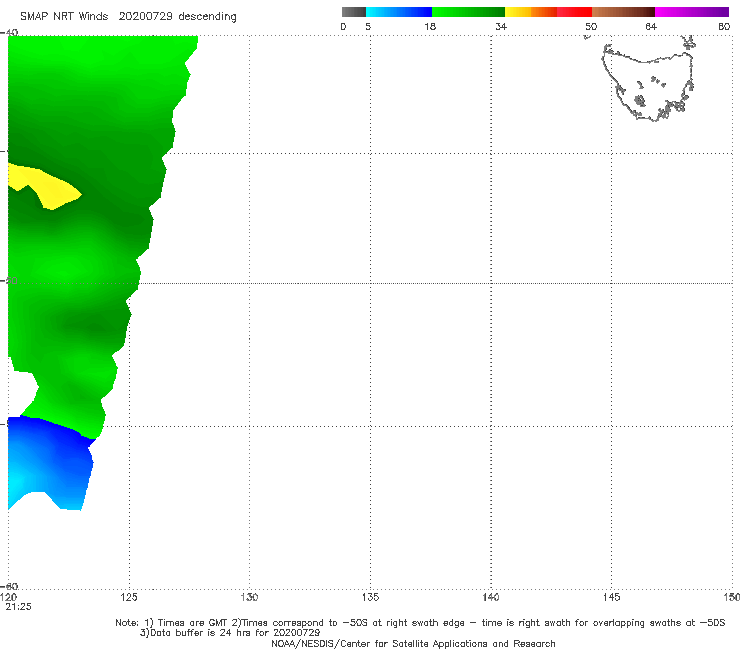Screen dimensions: 740x650
Task: Click the yellow high-wind patch in the swath
Action: 45,186
